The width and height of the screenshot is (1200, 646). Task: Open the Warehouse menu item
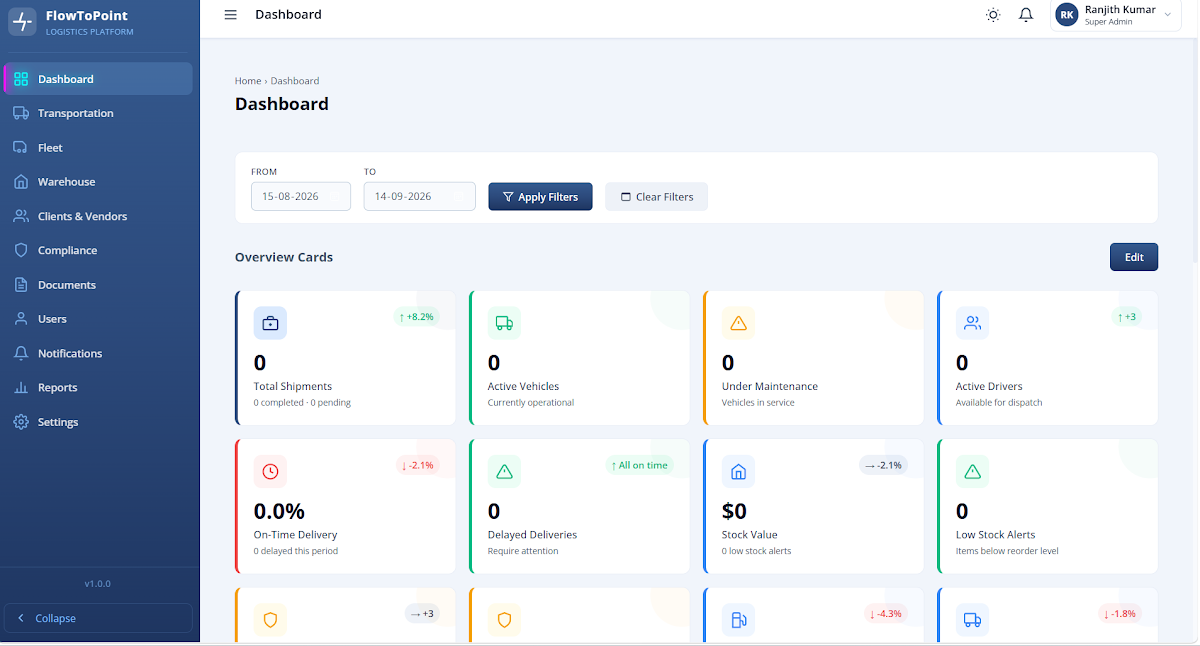(x=98, y=182)
